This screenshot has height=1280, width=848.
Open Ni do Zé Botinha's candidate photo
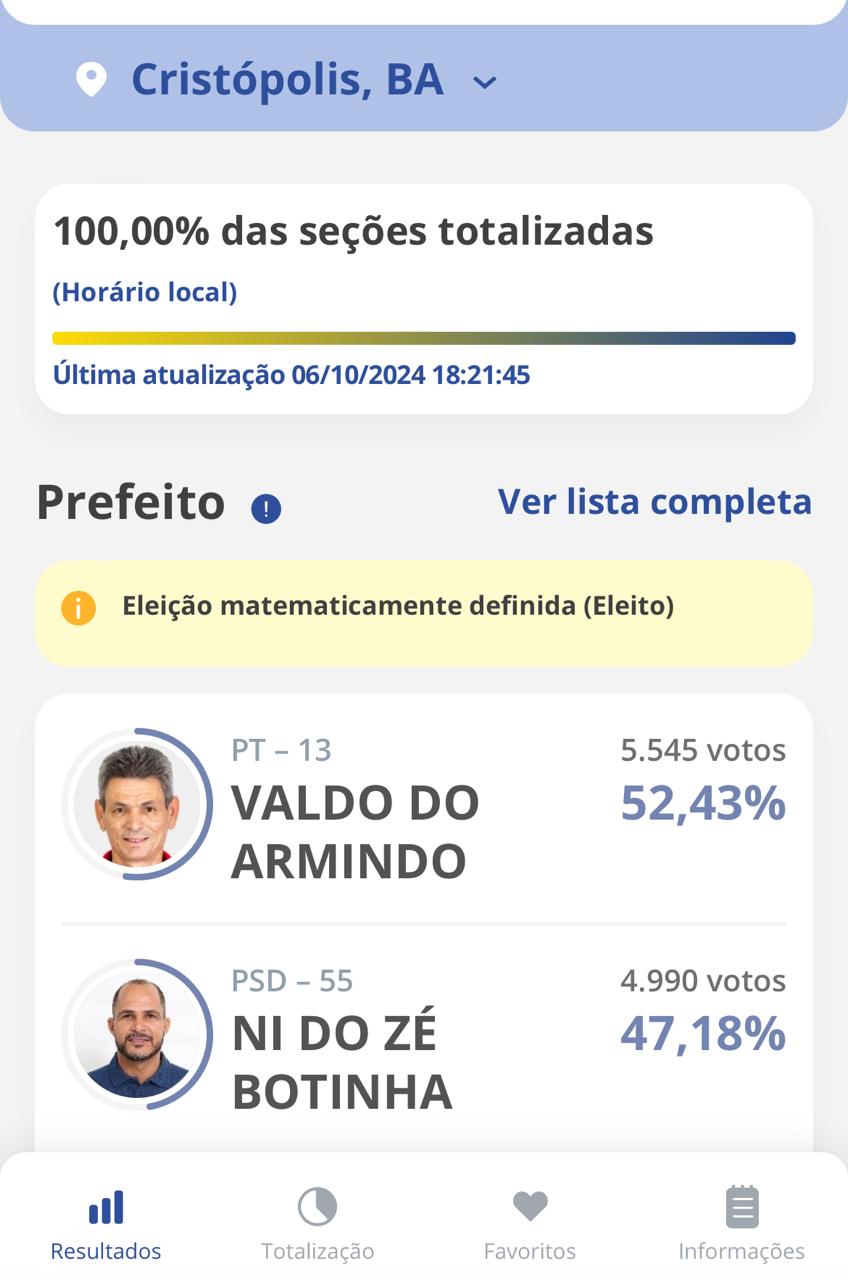[x=137, y=1035]
